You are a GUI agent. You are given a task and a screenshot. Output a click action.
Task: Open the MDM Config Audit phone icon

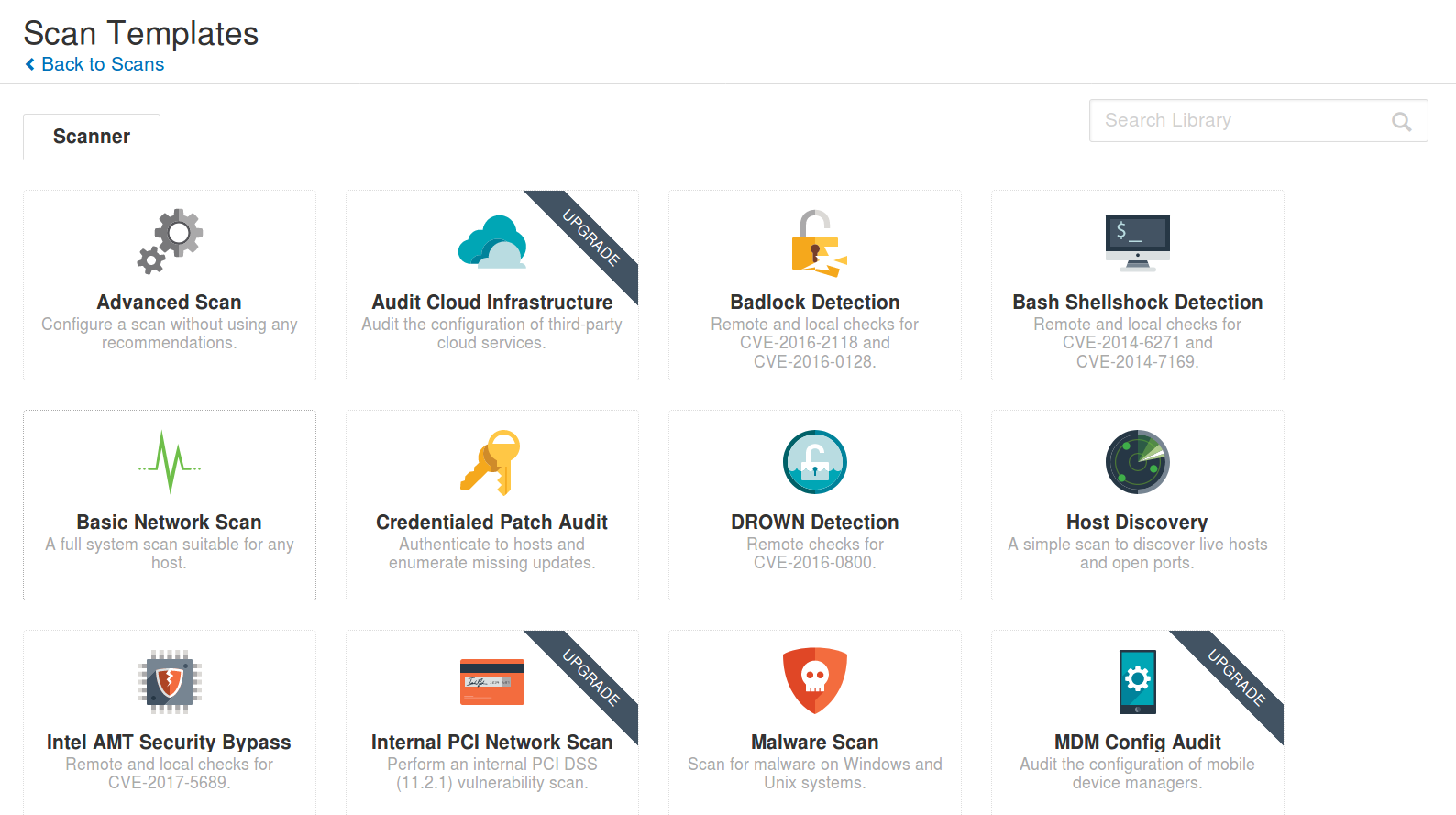1137,682
